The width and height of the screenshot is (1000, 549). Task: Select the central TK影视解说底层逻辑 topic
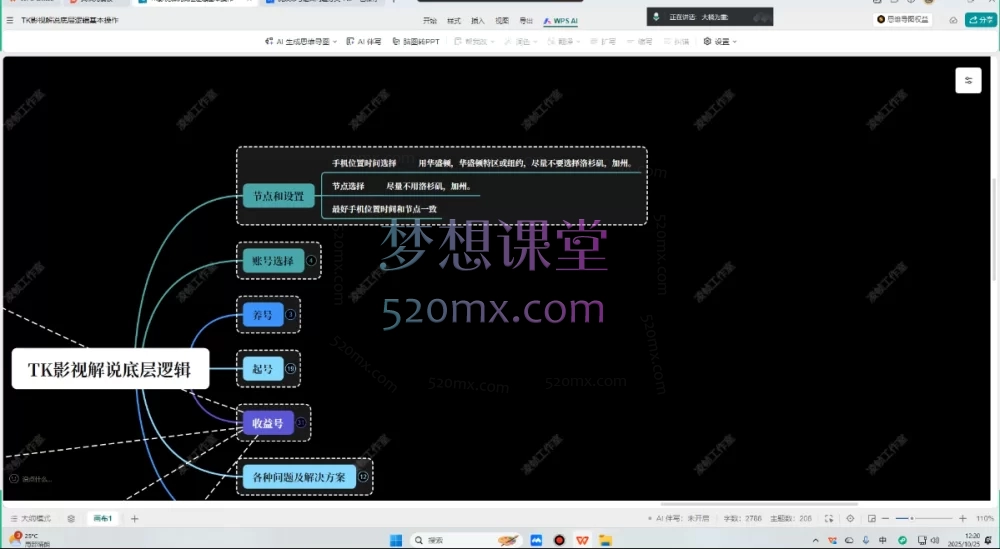pos(110,369)
